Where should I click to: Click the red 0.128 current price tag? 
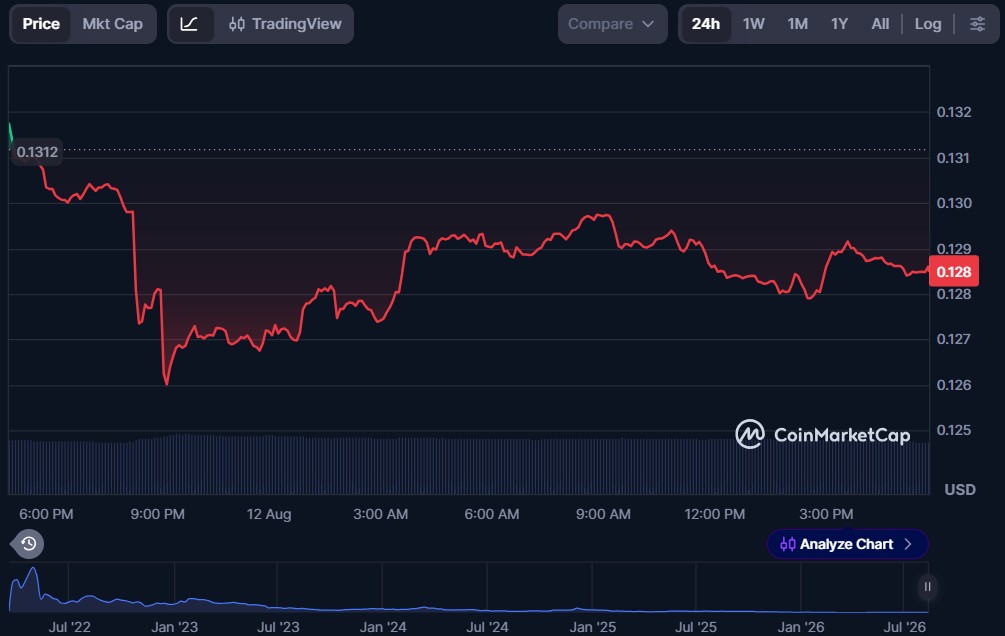tap(954, 272)
